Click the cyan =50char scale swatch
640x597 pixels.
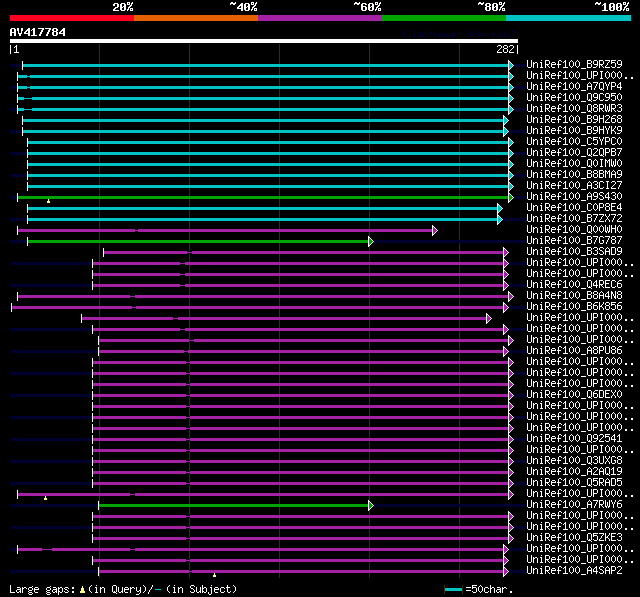pos(453,589)
